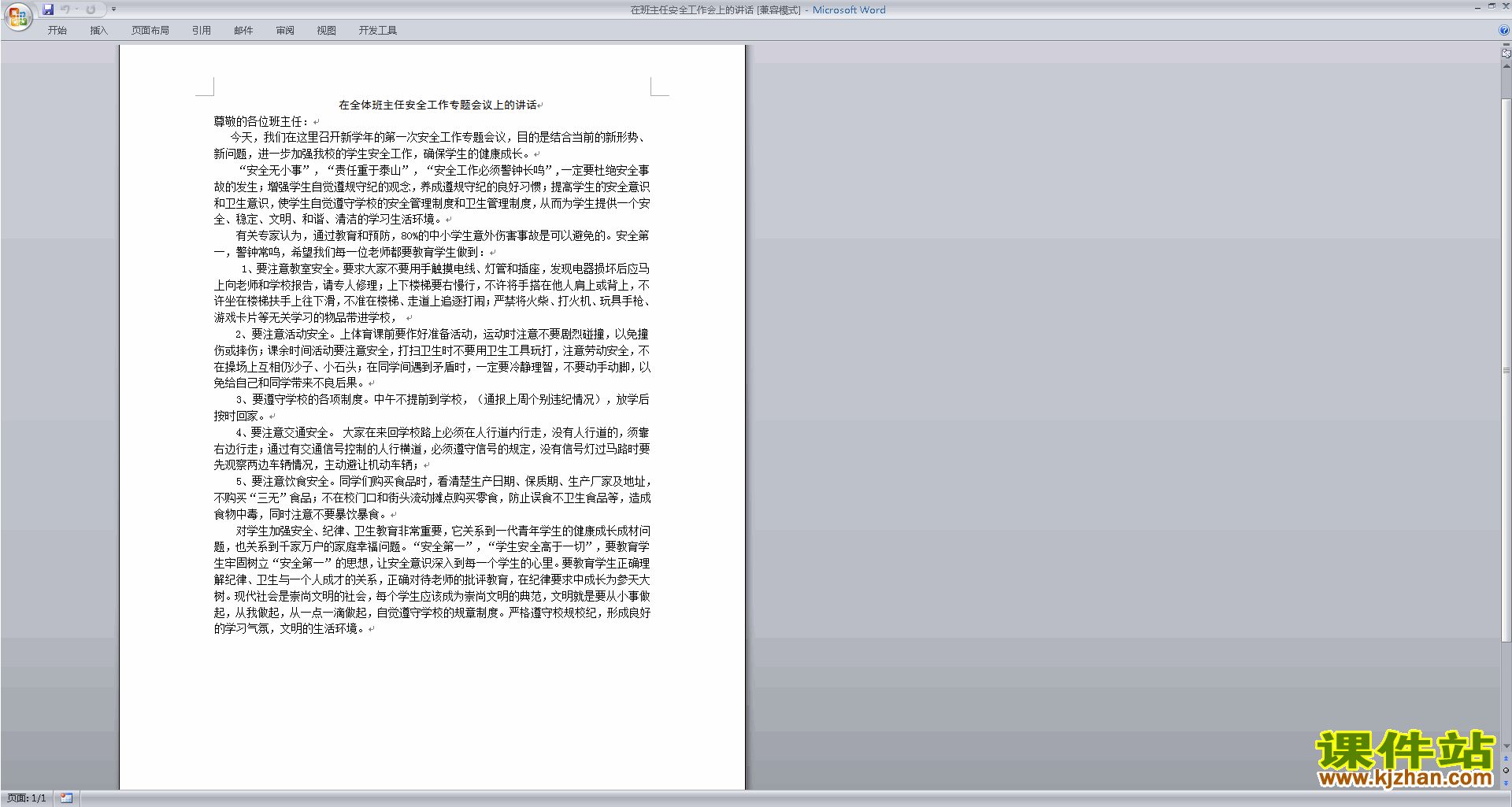
Task: Go to previous page double-arrow button
Action: pyautogui.click(x=1506, y=759)
